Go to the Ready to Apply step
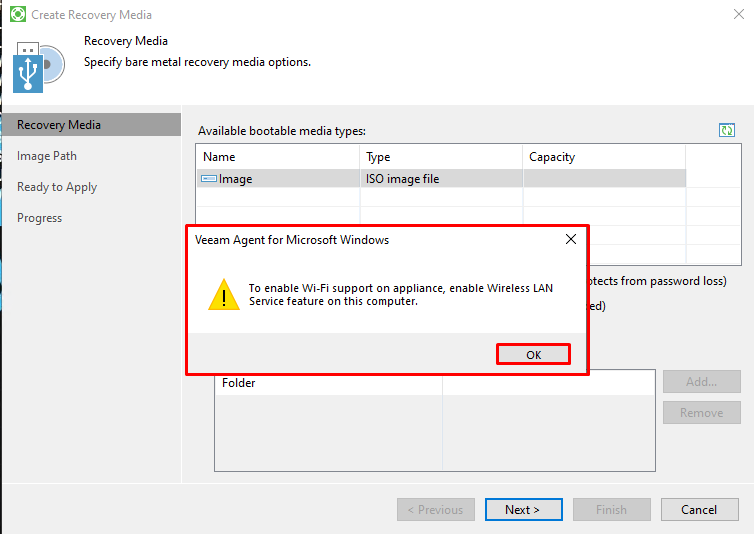754x534 pixels. pyautogui.click(x=57, y=187)
